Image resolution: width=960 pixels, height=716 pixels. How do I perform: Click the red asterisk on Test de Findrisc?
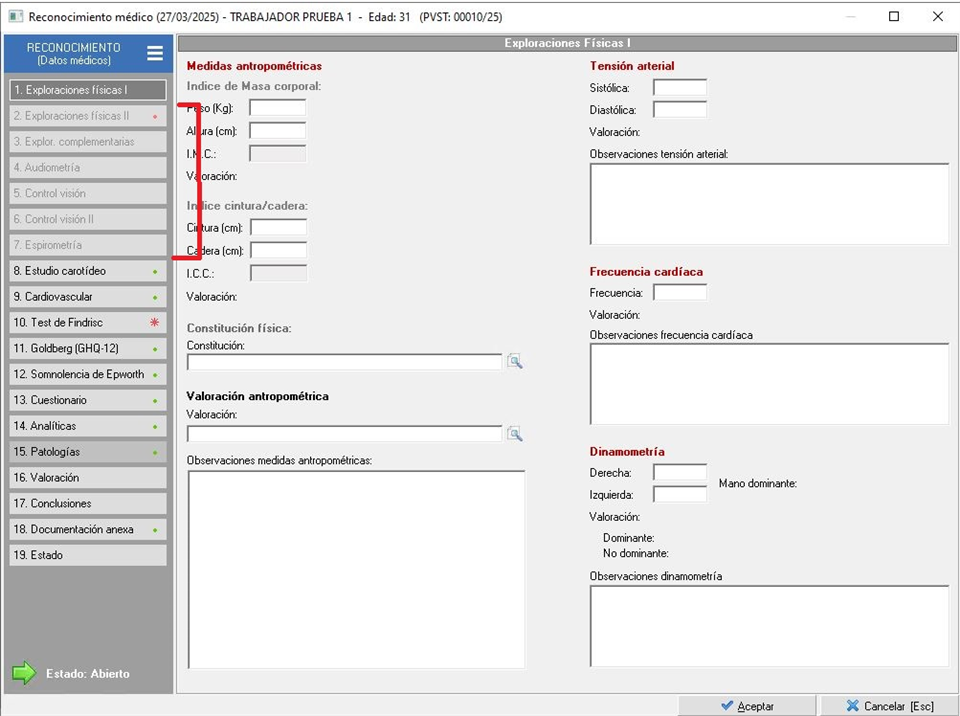pos(154,323)
